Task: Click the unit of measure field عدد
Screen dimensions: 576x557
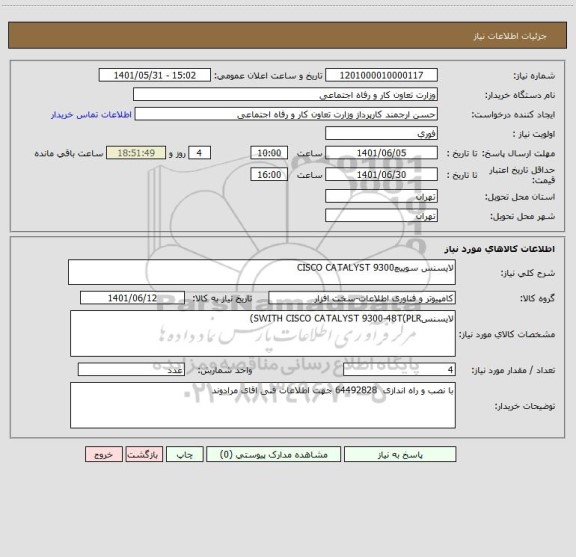Action: point(131,370)
